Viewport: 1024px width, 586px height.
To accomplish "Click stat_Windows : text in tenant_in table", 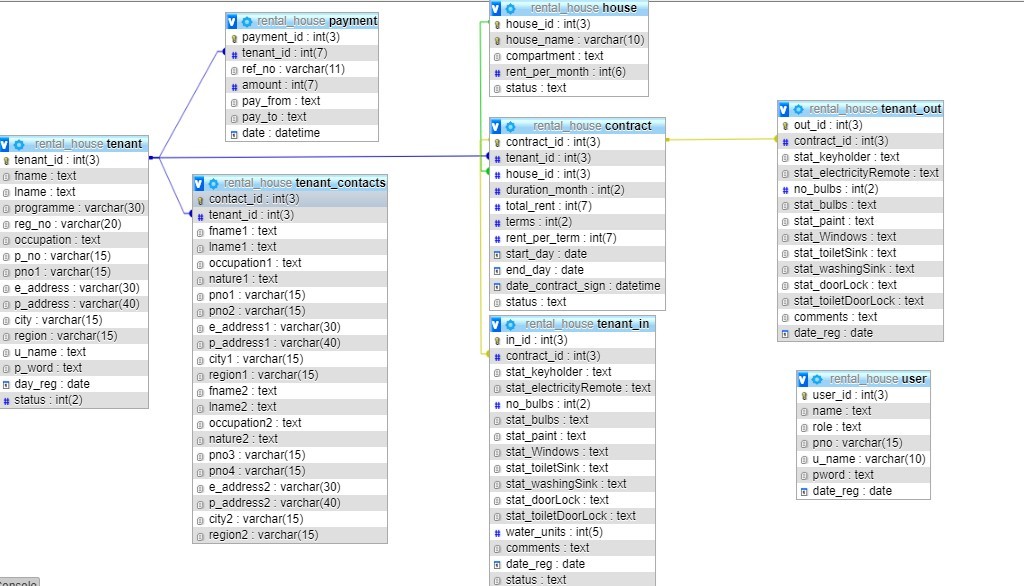I will 572,452.
